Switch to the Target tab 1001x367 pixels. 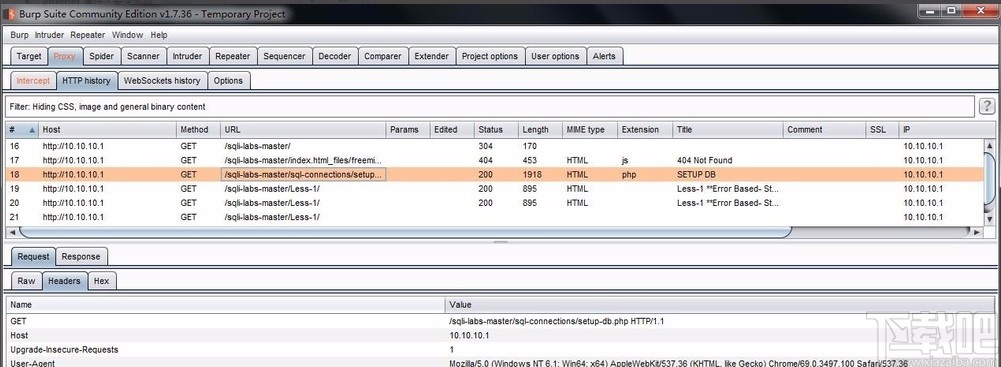[x=29, y=56]
